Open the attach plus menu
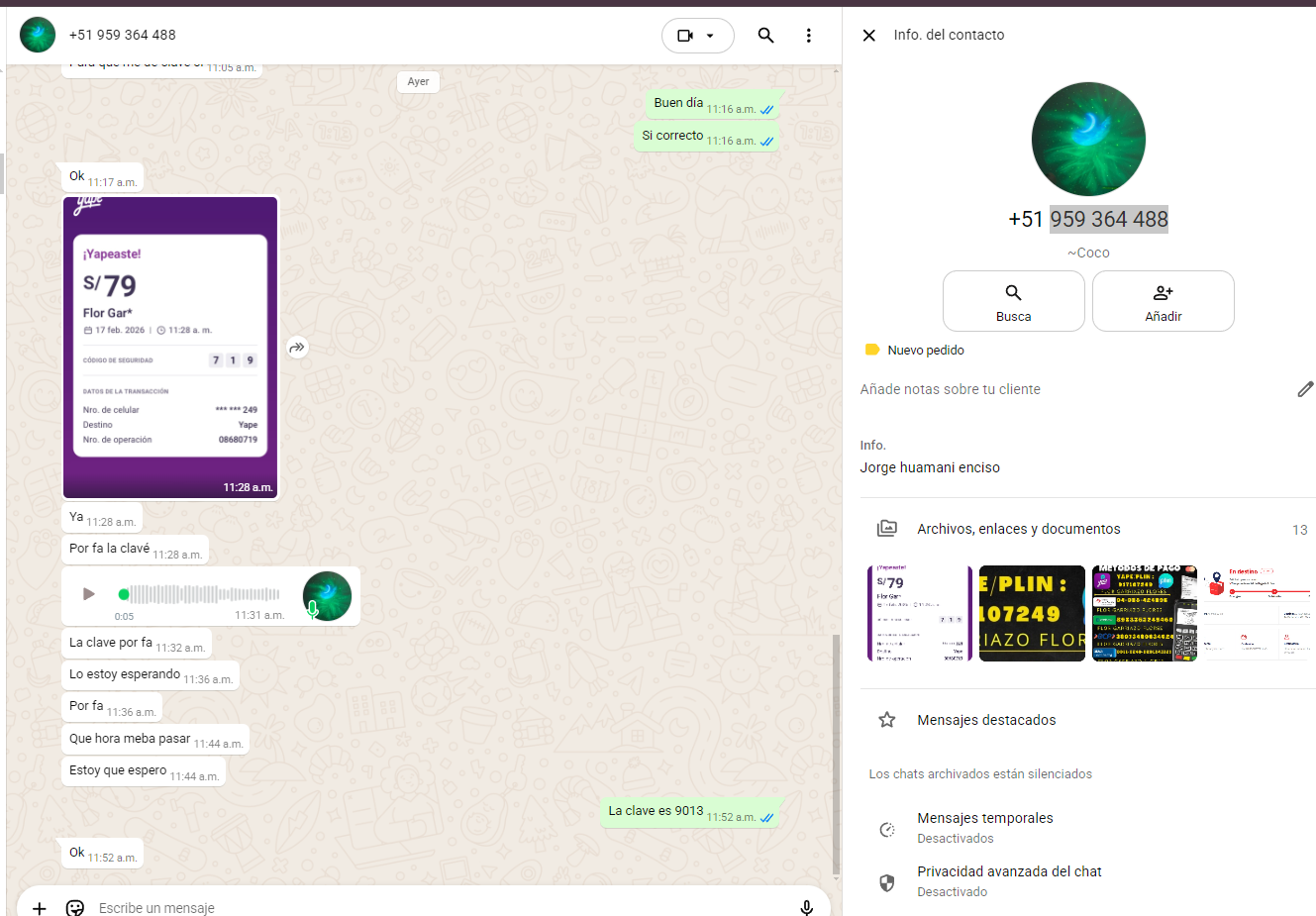1316x916 pixels. [40, 907]
